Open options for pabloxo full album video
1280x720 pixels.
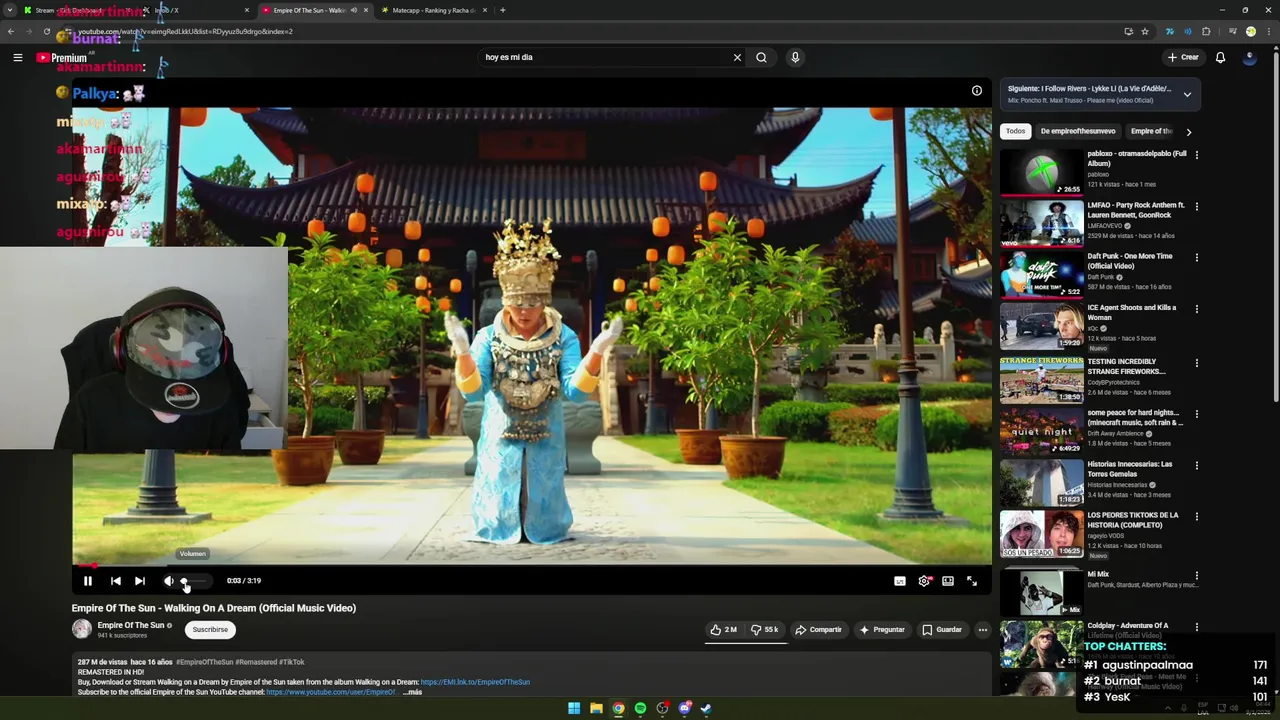click(1196, 155)
